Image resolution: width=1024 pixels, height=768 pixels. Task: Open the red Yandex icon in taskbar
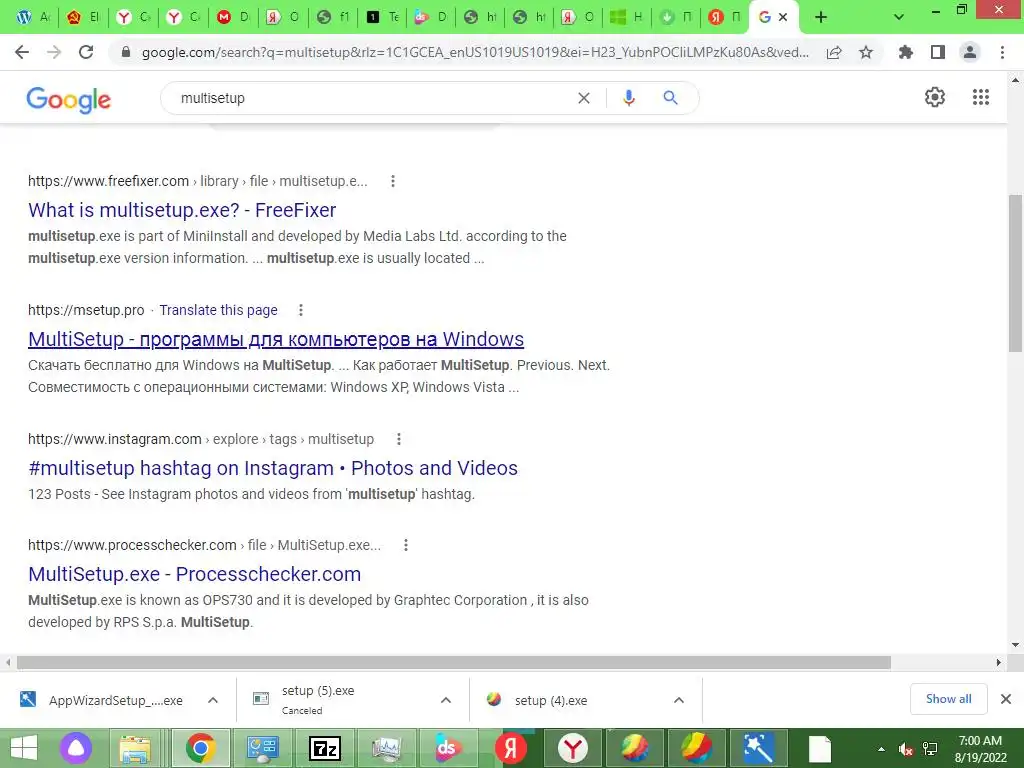tap(511, 748)
